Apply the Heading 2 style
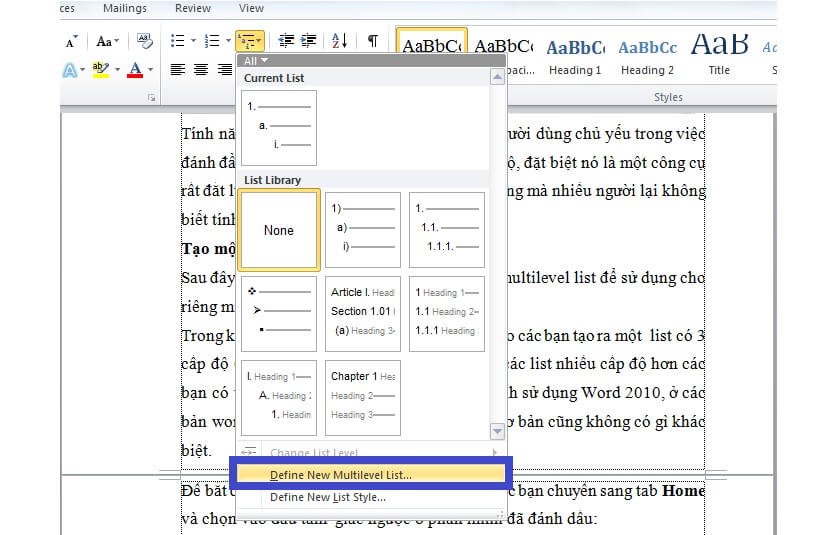The image size is (819, 535). [647, 55]
